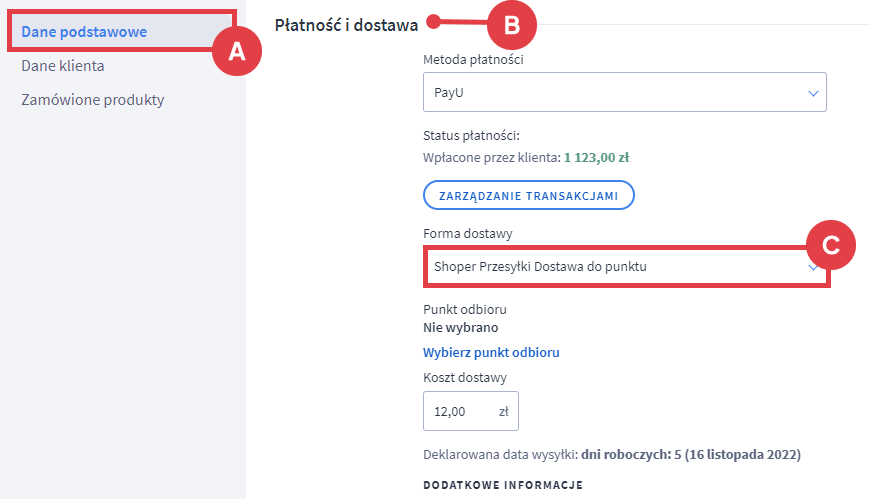
Task: Click the zł currency suffix in the cost field
Action: click(x=504, y=411)
